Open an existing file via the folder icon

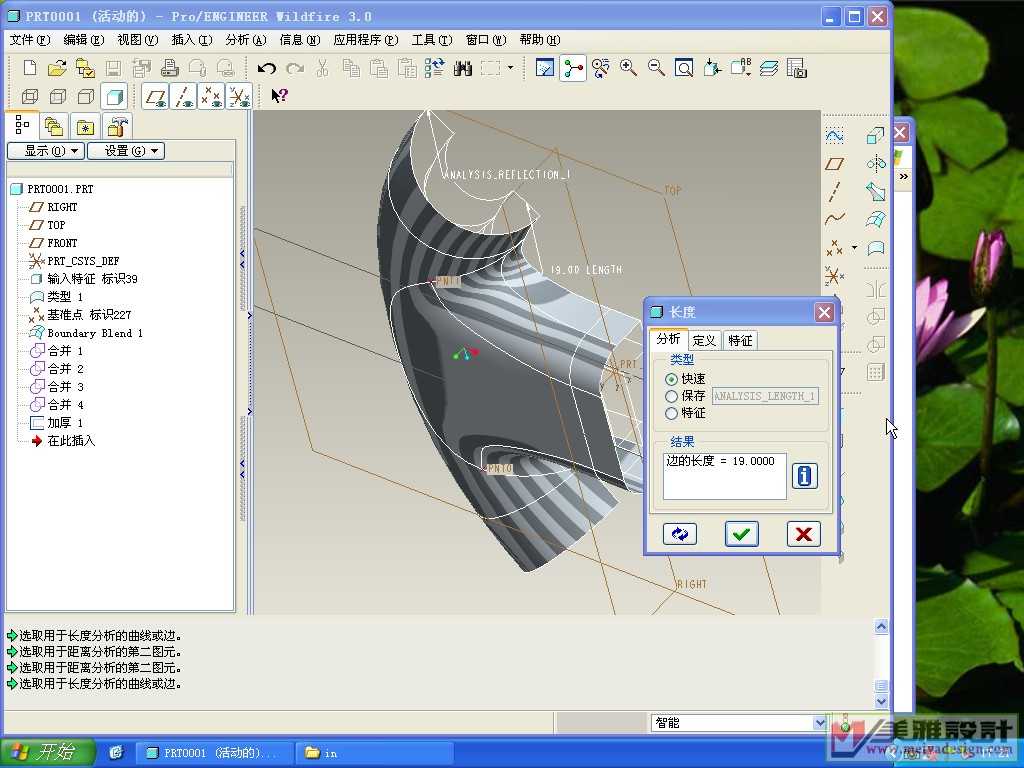point(57,68)
